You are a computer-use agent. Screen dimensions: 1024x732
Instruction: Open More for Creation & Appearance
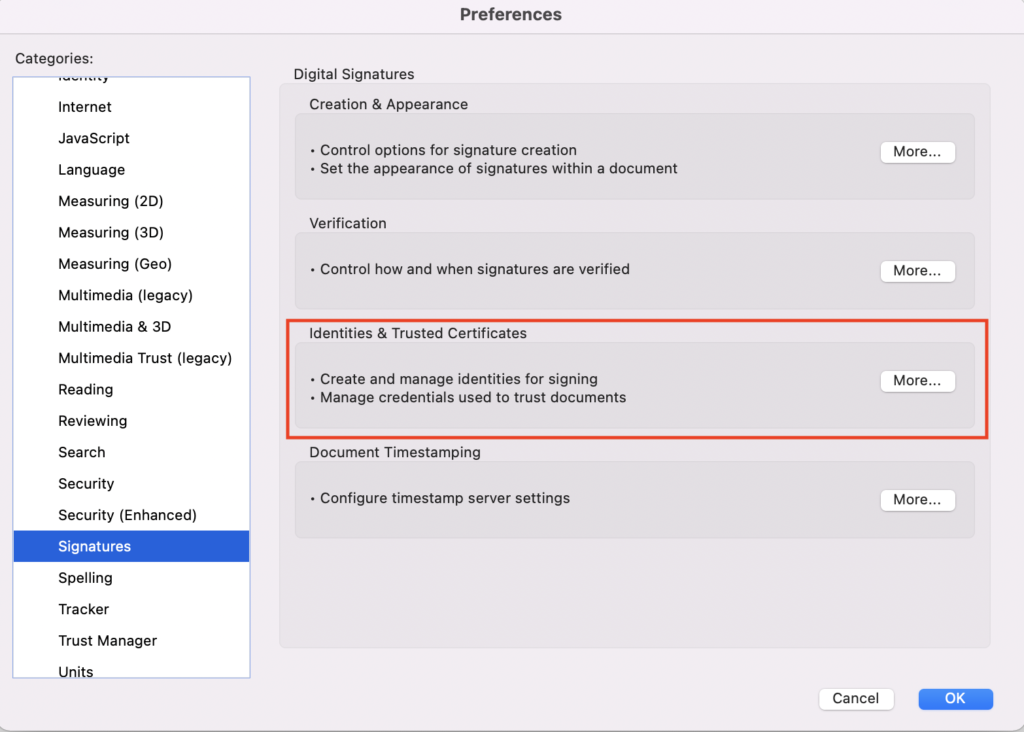(x=917, y=152)
